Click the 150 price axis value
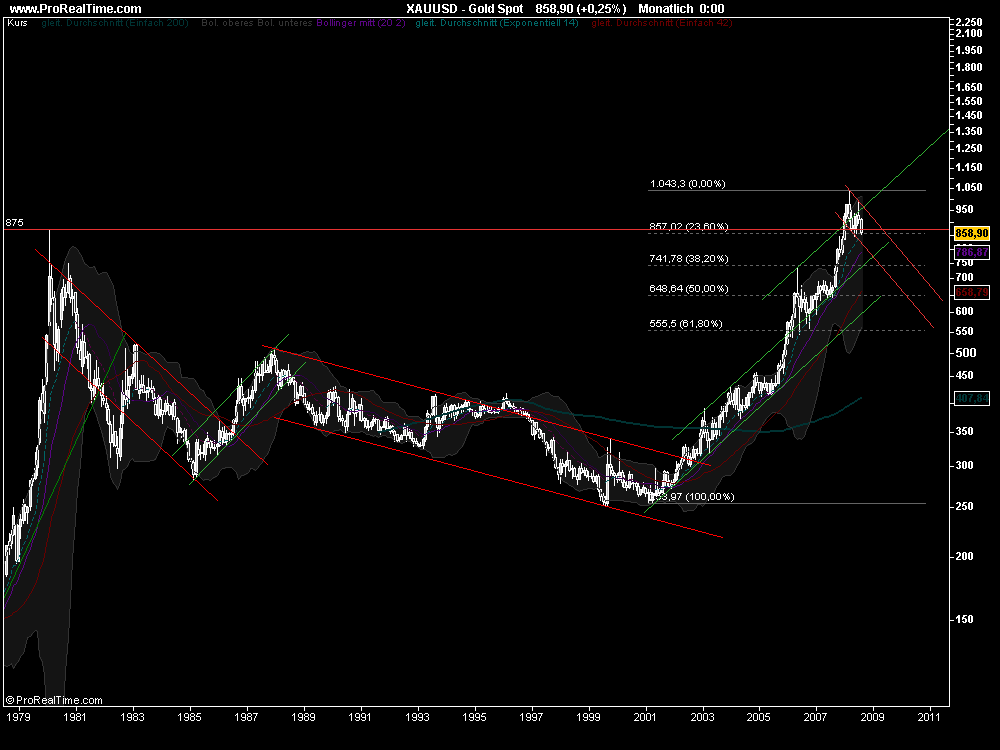1000x750 pixels. [964, 619]
